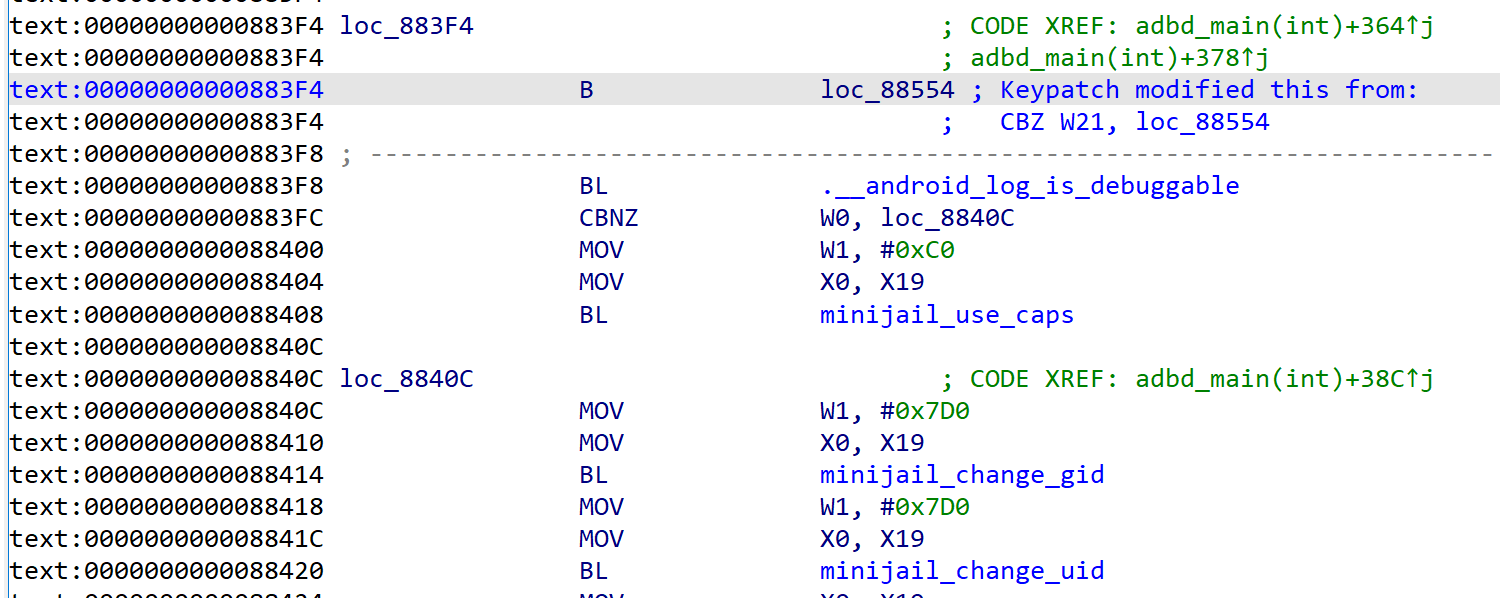The width and height of the screenshot is (1500, 598).
Task: Click the BL mnemonic before minijail_use_caps
Action: (x=593, y=315)
